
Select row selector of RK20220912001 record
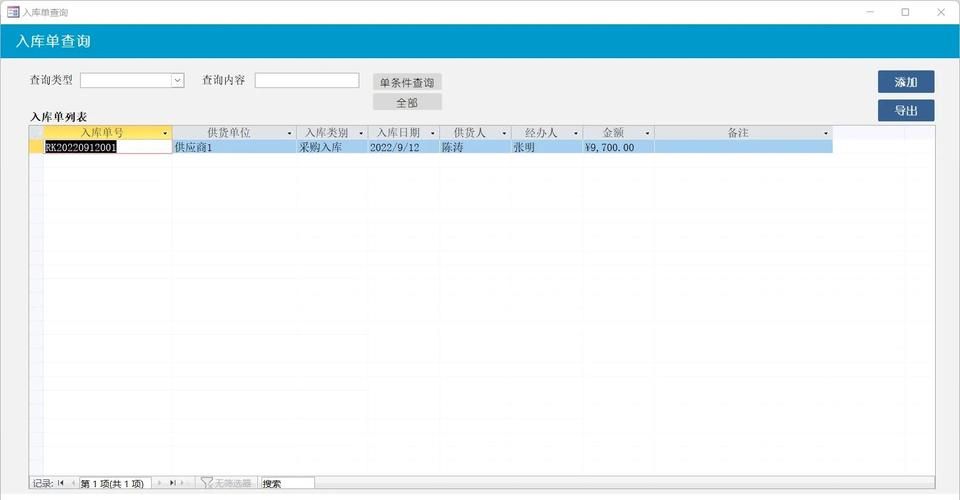pyautogui.click(x=36, y=147)
